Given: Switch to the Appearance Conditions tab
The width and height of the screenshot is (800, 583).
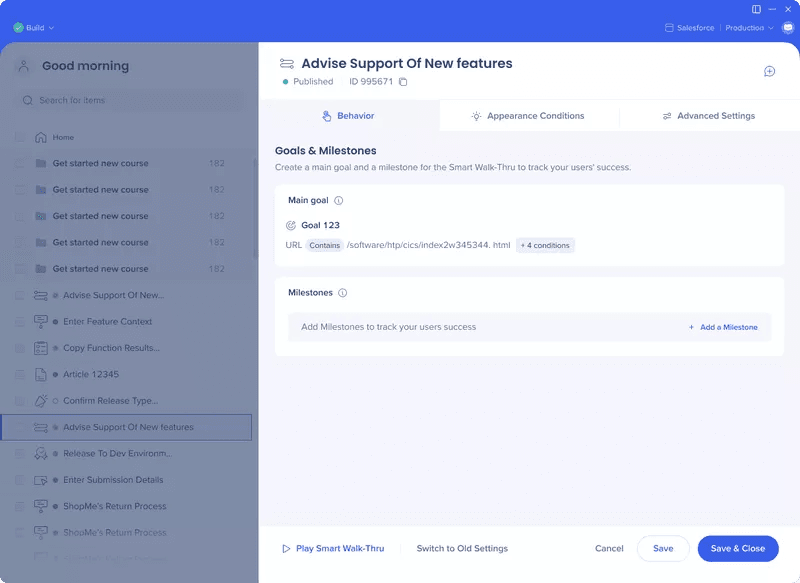Looking at the screenshot, I should click(x=528, y=116).
